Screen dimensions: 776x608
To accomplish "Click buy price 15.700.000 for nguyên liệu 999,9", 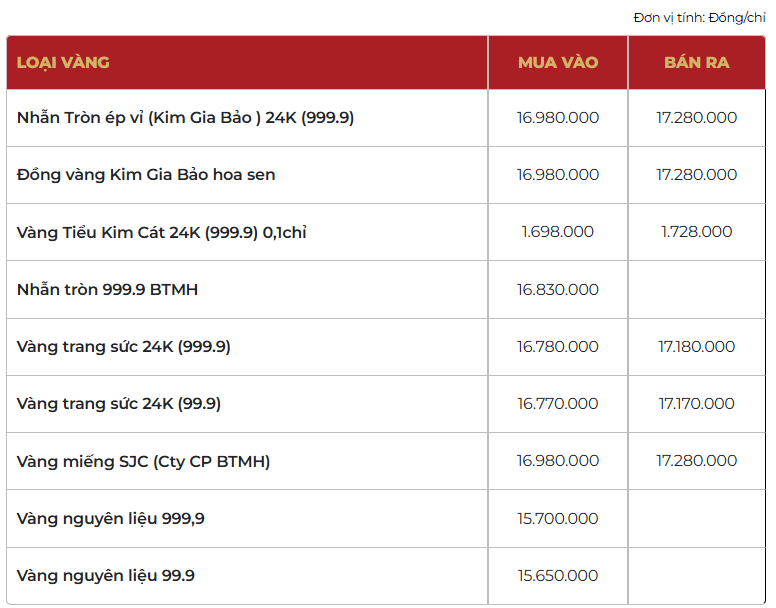I will [557, 518].
